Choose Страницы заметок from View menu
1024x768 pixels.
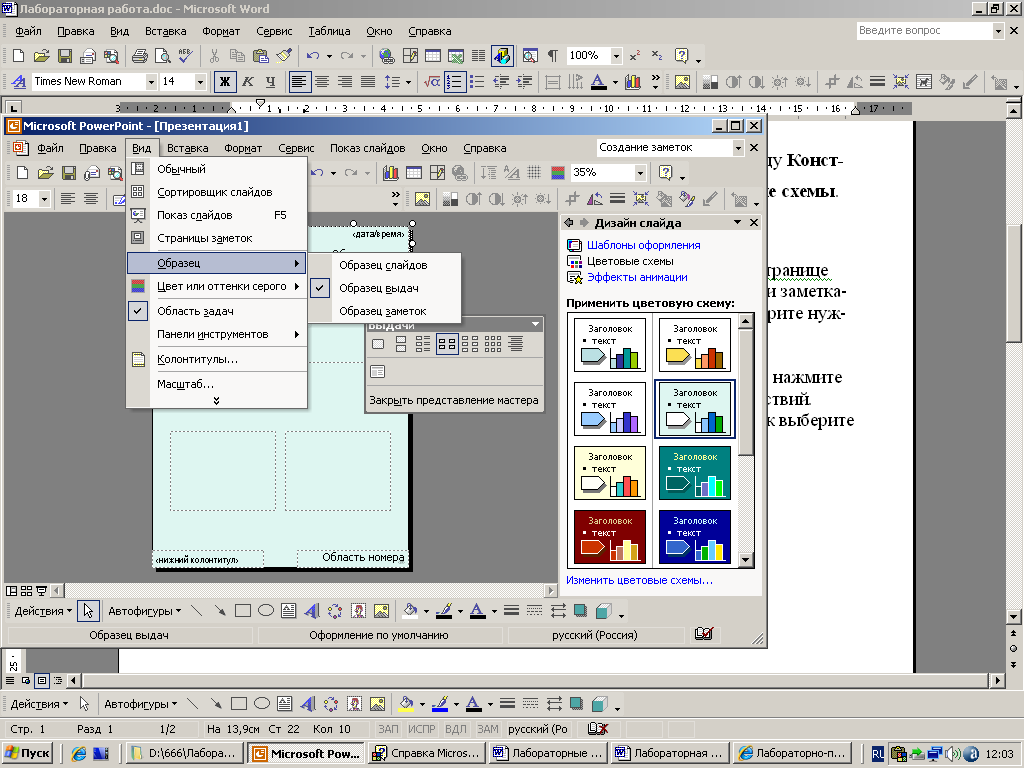[217, 238]
